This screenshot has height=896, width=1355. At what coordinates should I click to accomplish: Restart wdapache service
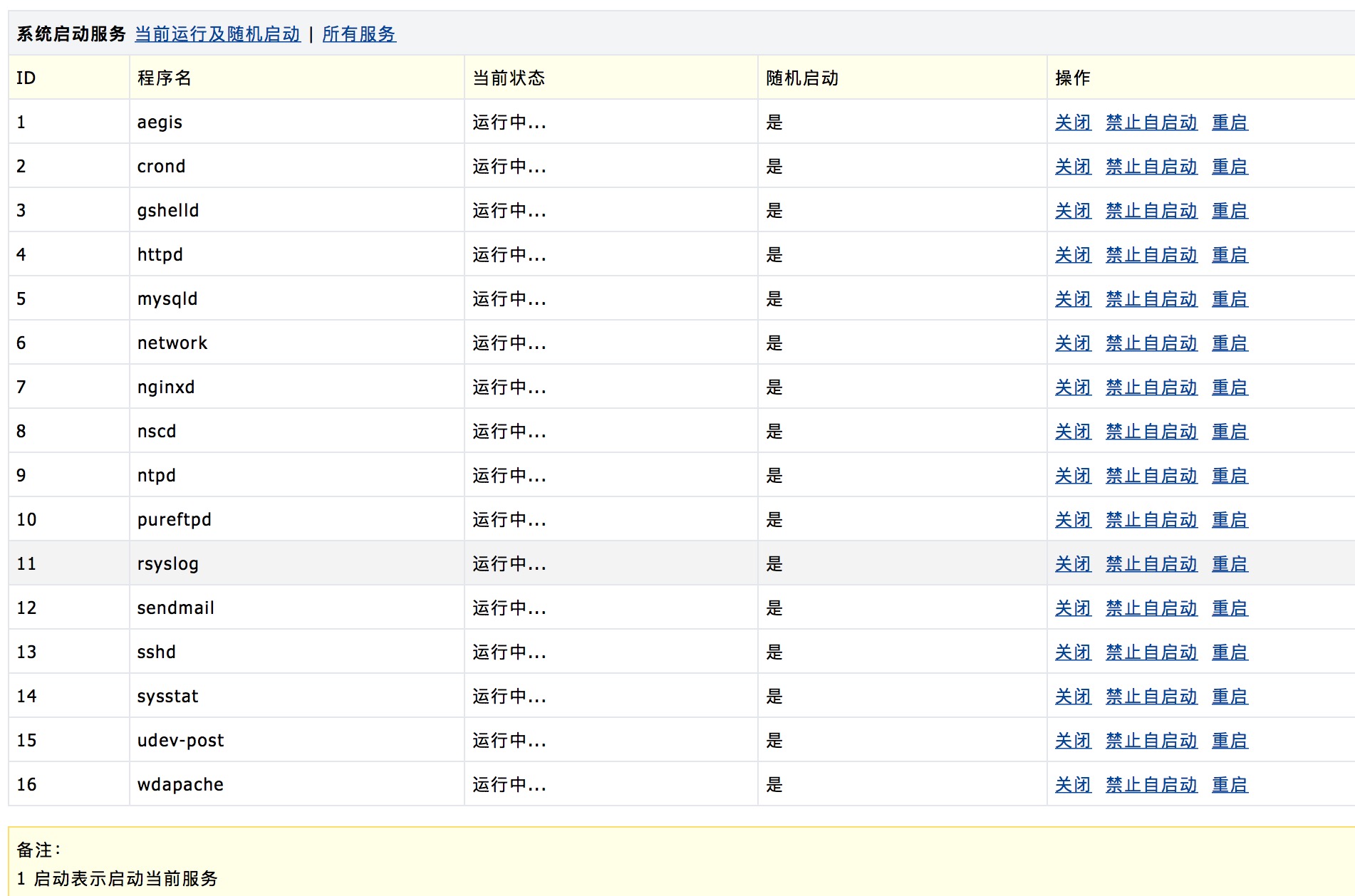point(1230,785)
